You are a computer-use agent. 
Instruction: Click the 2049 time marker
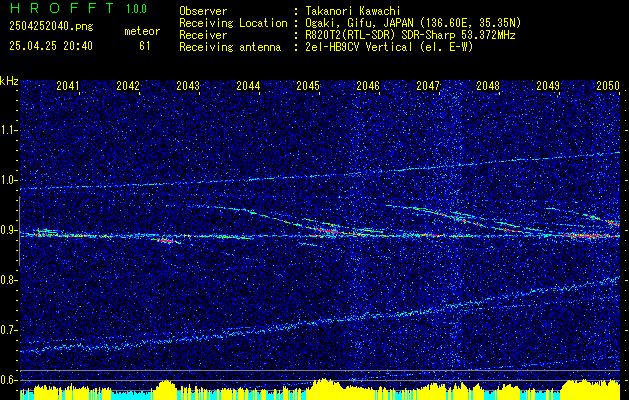coord(548,85)
